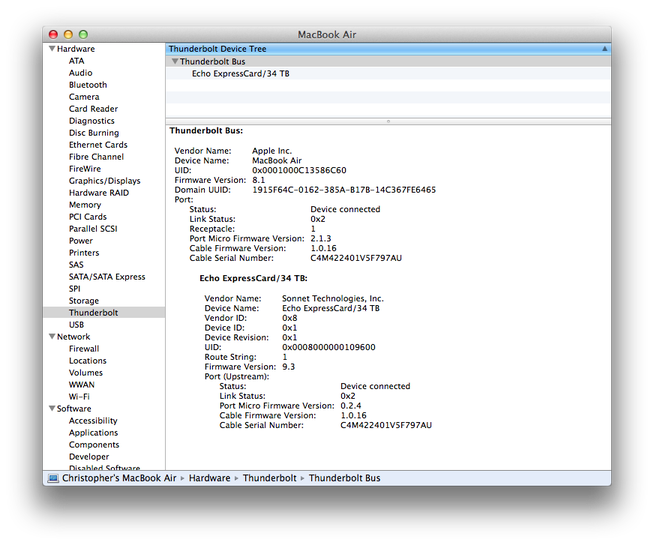The height and width of the screenshot is (545, 654).
Task: Open the Card Reader entry
Action: [93, 109]
